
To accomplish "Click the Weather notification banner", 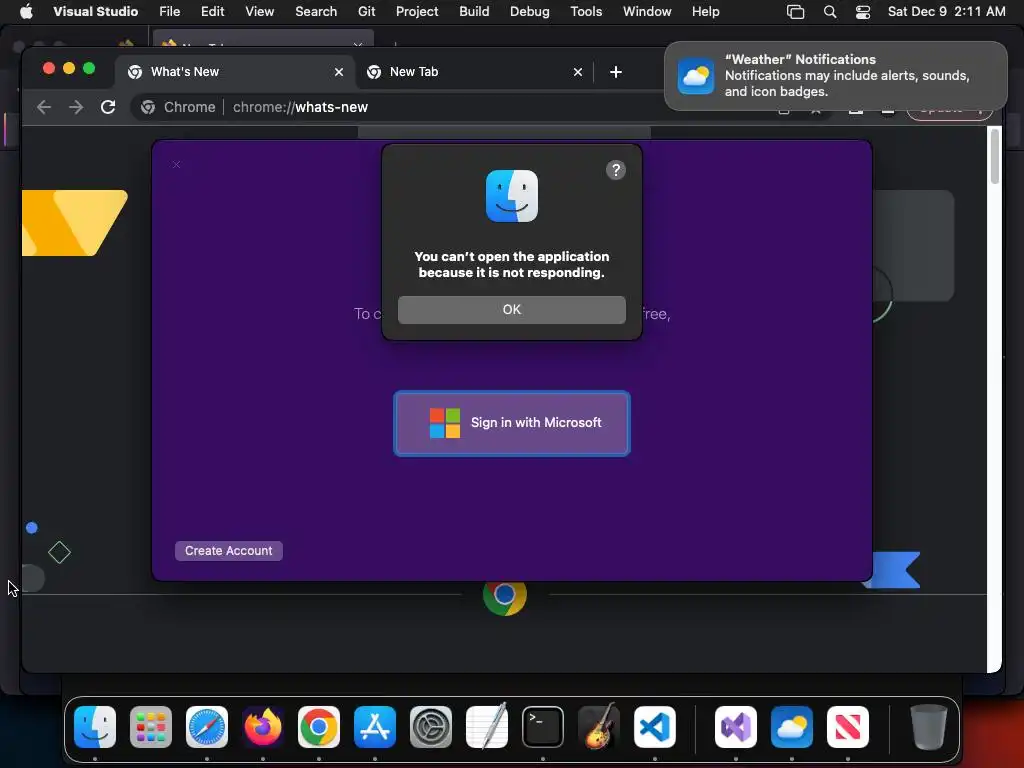I will [835, 76].
